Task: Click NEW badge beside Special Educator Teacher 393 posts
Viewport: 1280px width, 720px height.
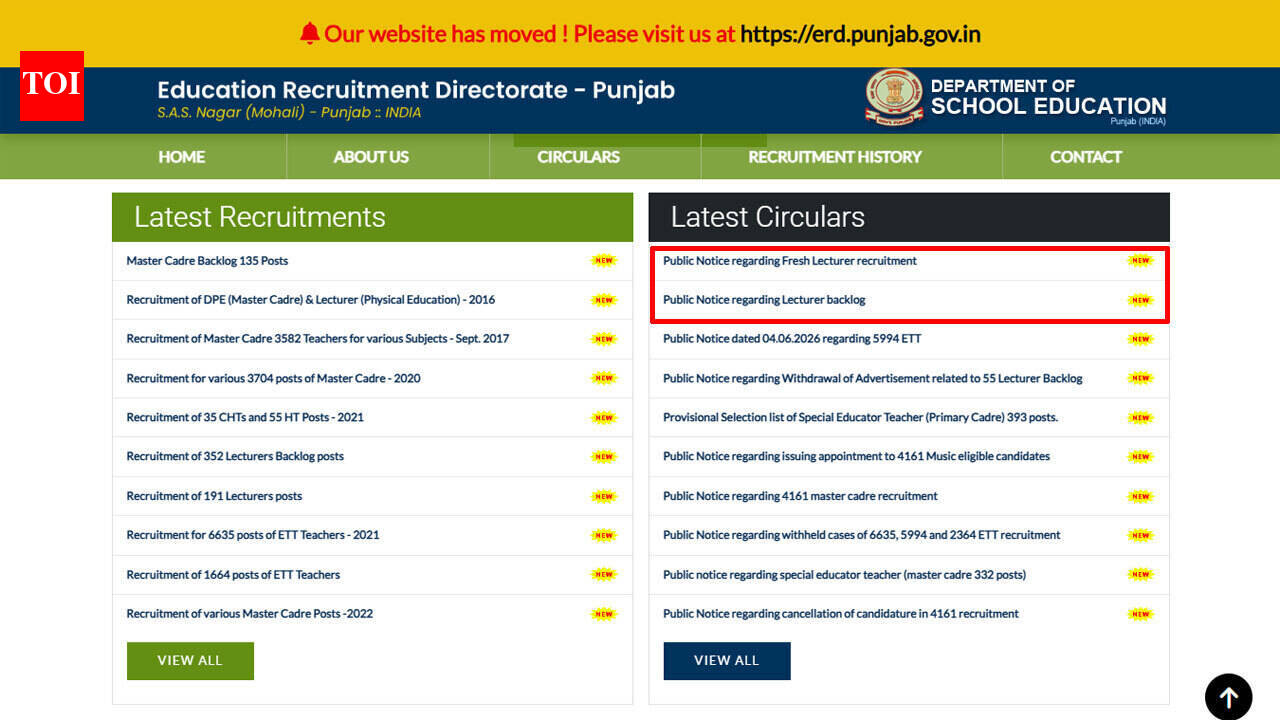Action: [1140, 418]
